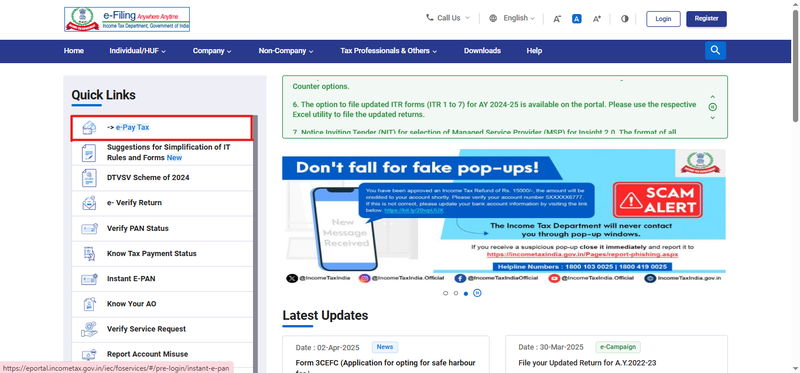Decrease font size with A- icon

[x=557, y=19]
